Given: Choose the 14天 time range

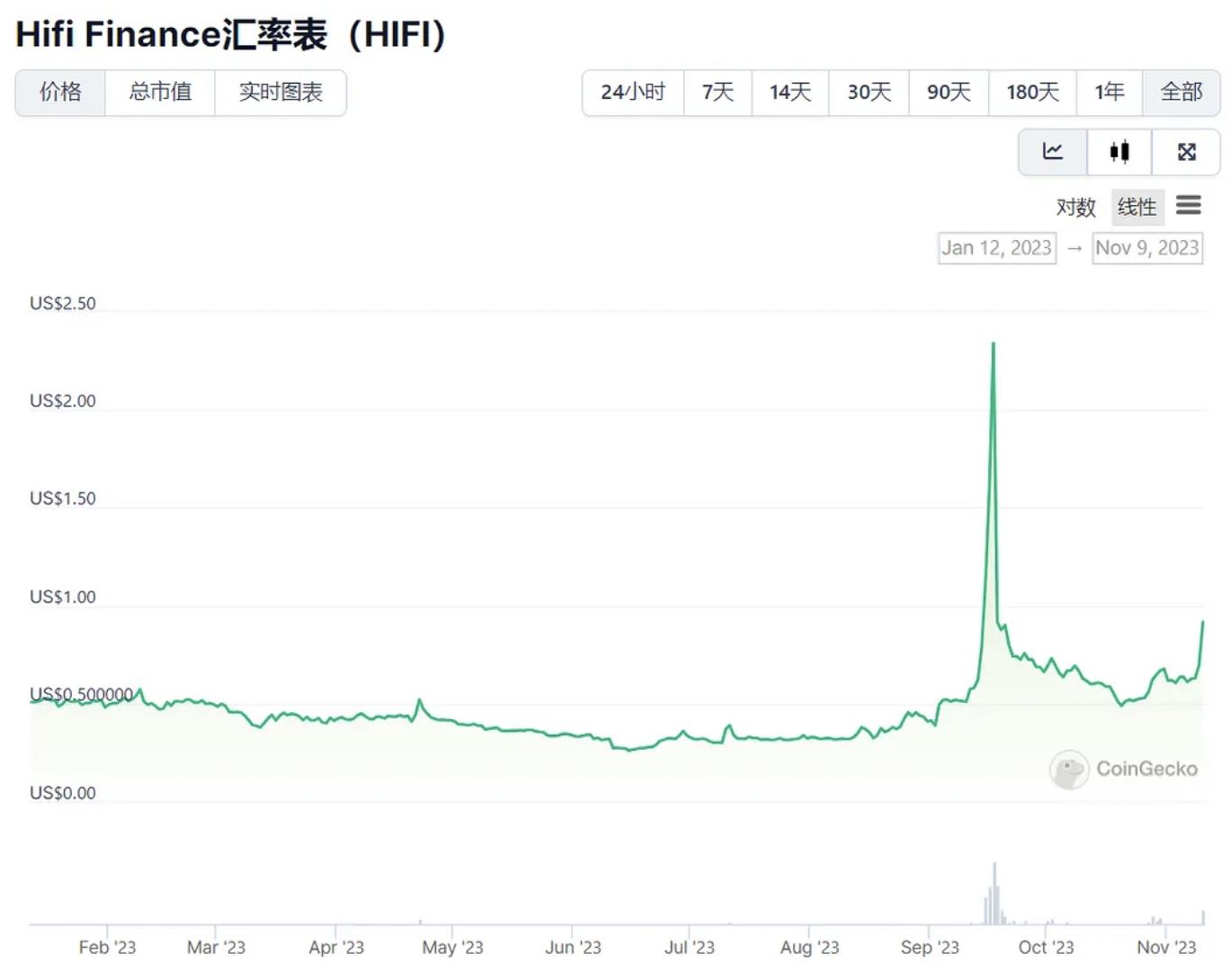Looking at the screenshot, I should [790, 93].
